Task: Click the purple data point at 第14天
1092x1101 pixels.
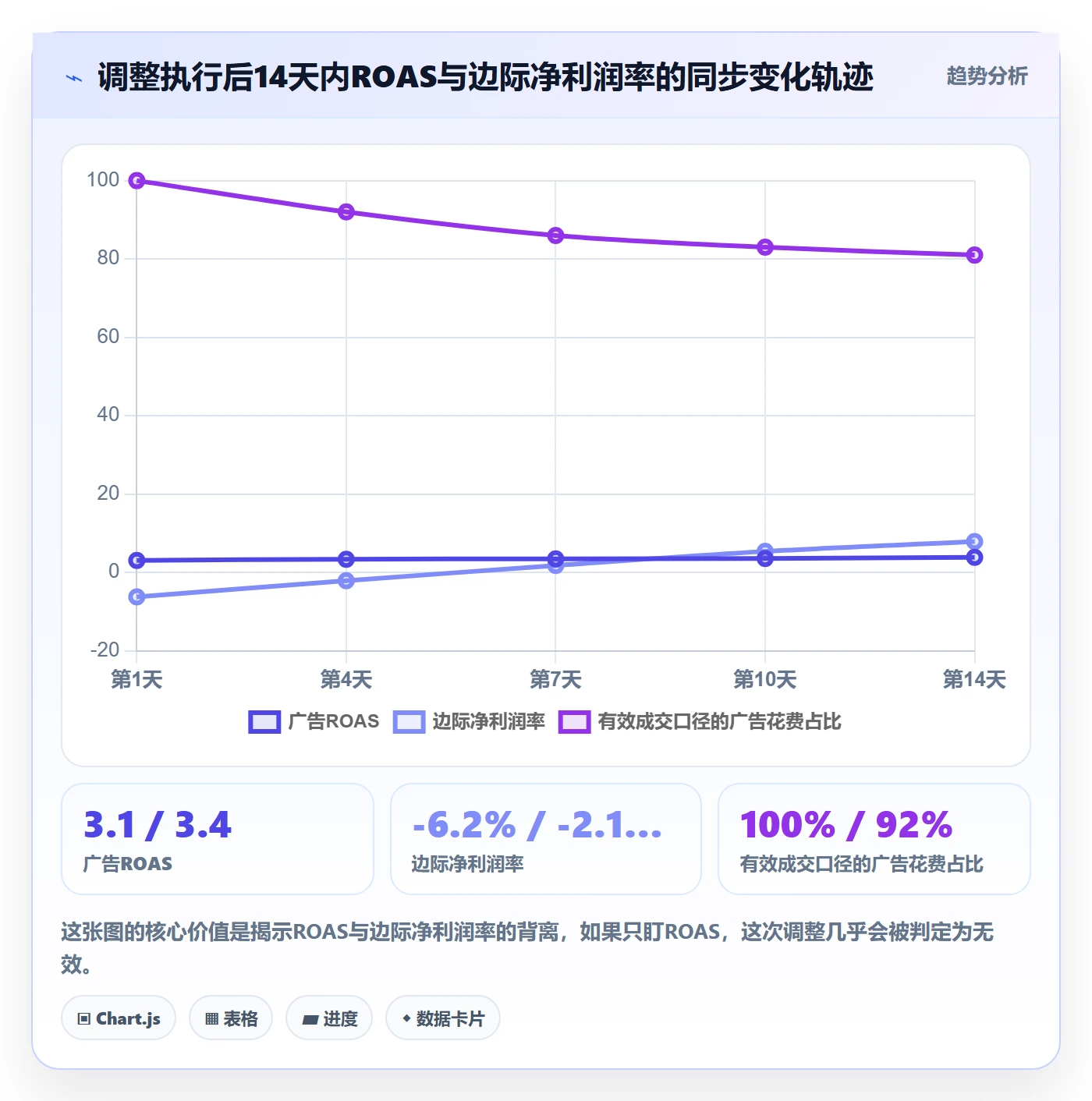Action: (974, 255)
